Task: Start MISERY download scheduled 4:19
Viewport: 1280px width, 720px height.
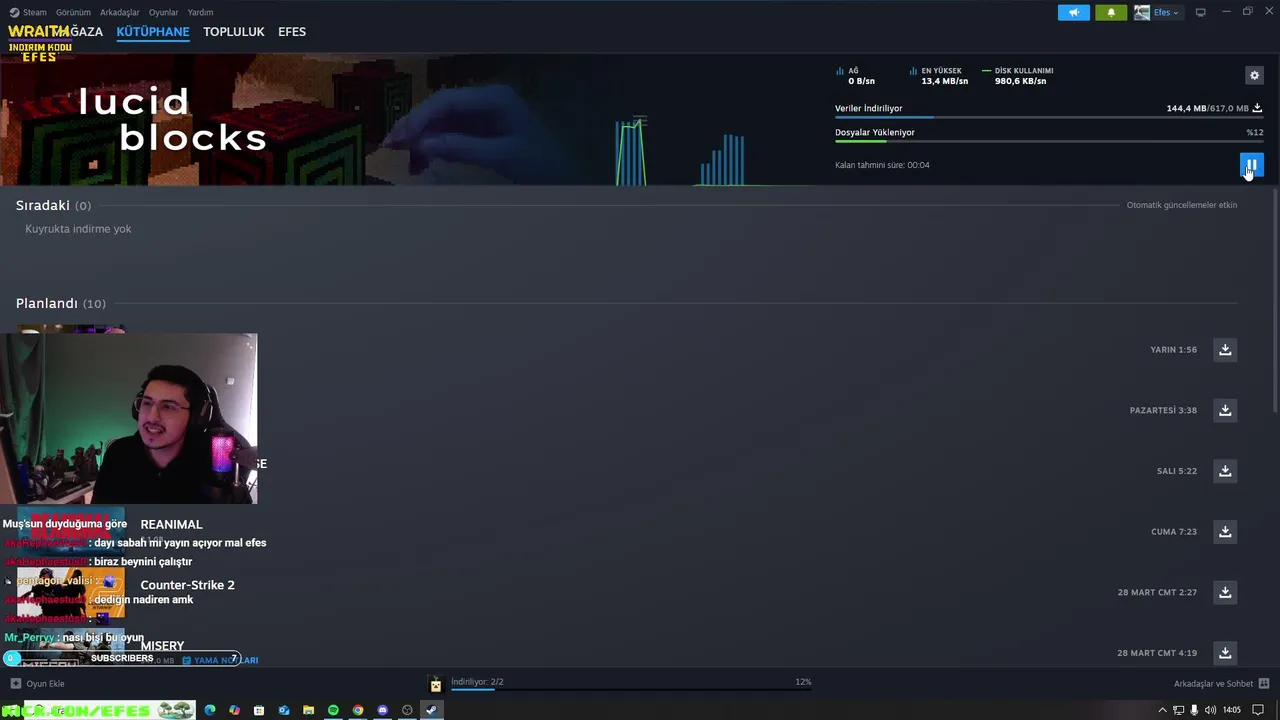Action: click(1225, 653)
